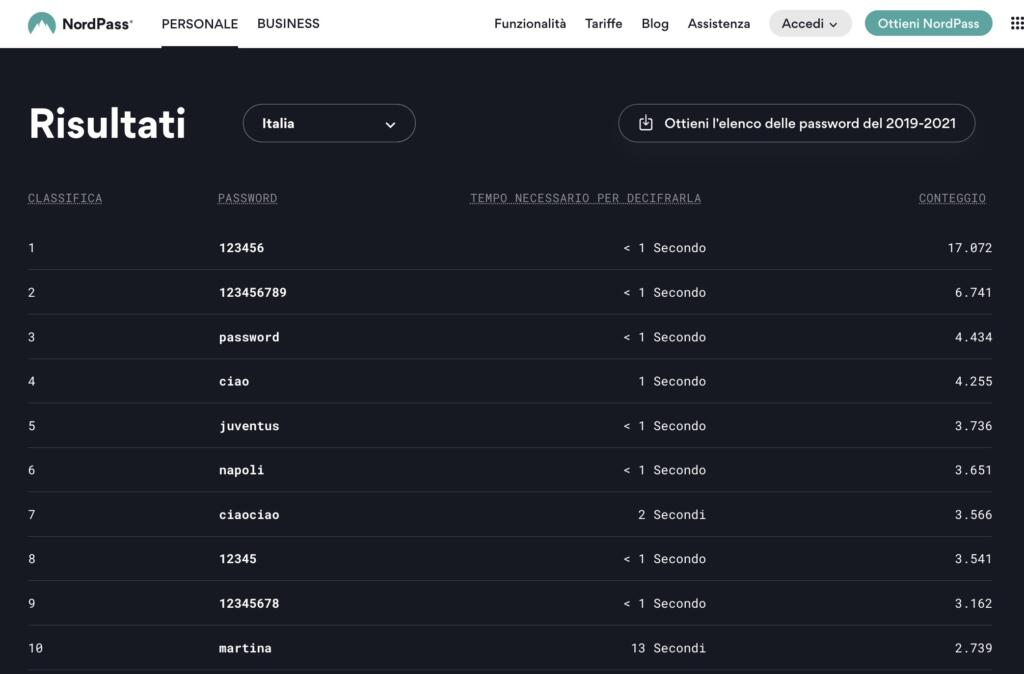
Task: Sort by Tempo necessario per decifrarla header
Action: coord(585,198)
